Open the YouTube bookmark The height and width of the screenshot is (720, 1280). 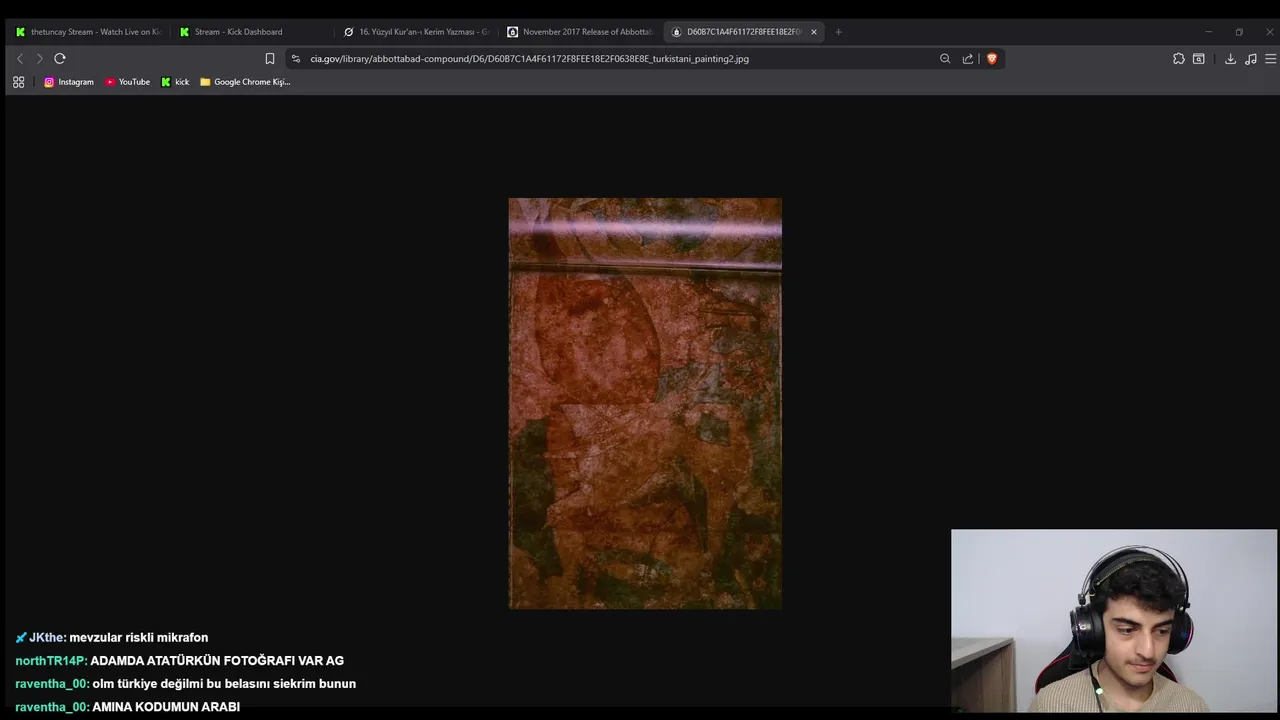pyautogui.click(x=128, y=82)
